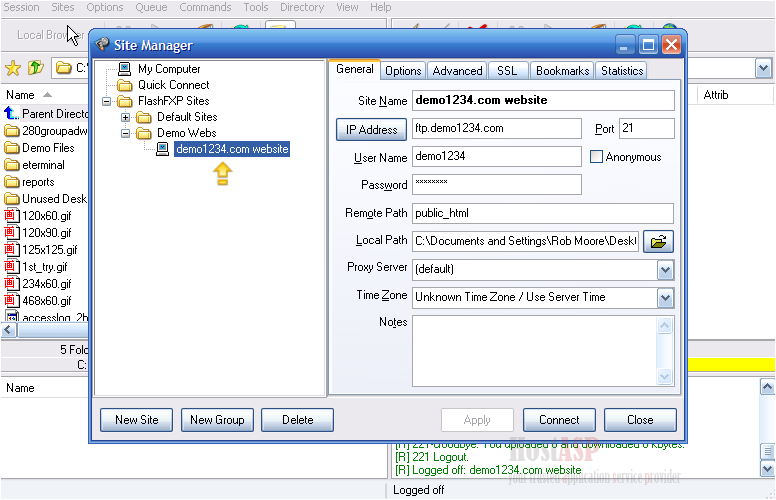Image resolution: width=776 pixels, height=500 pixels.
Task: Click the Demo Webs folder icon
Action: click(x=144, y=133)
